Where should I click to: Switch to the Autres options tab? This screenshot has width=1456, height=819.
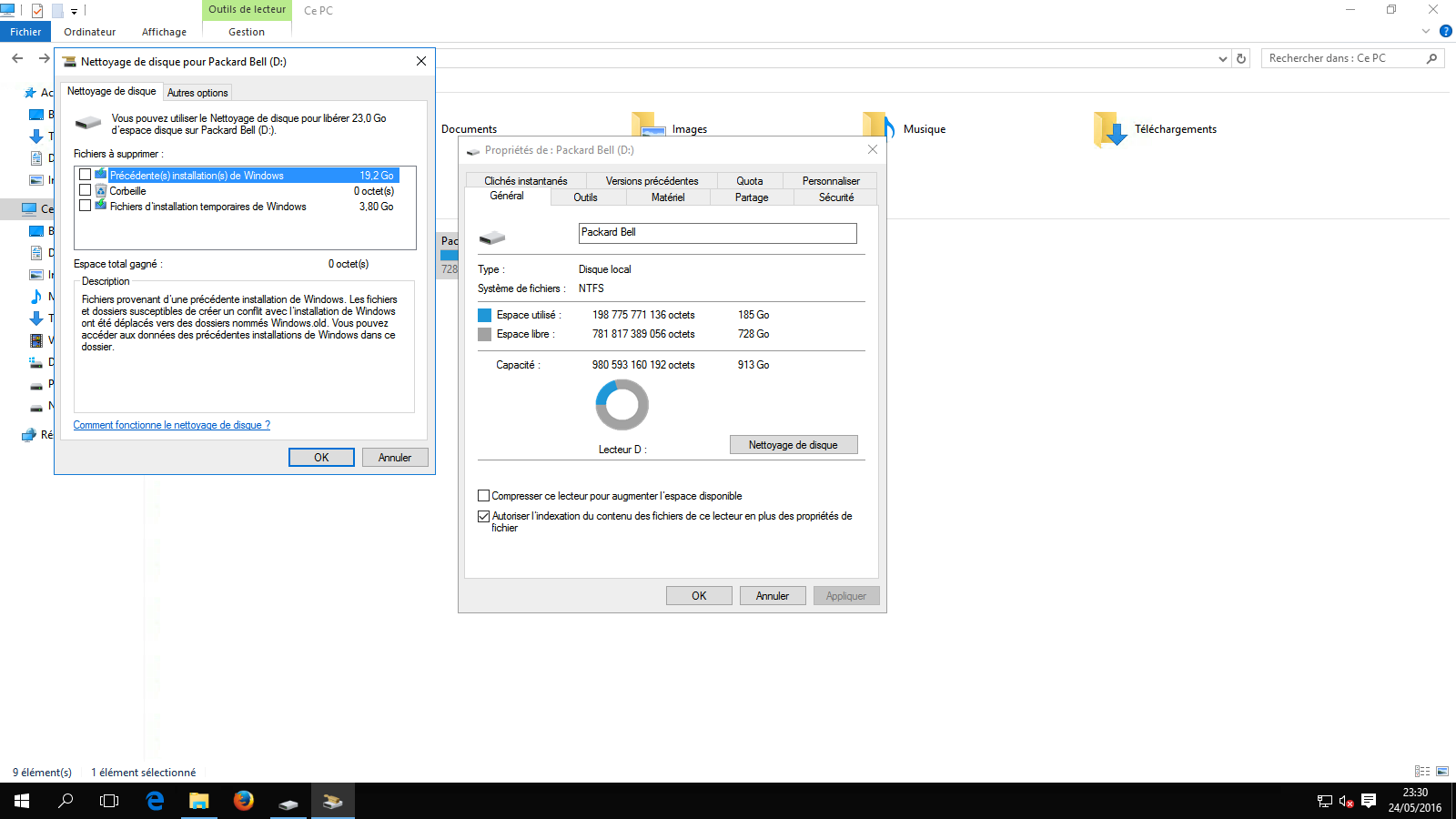(x=197, y=93)
